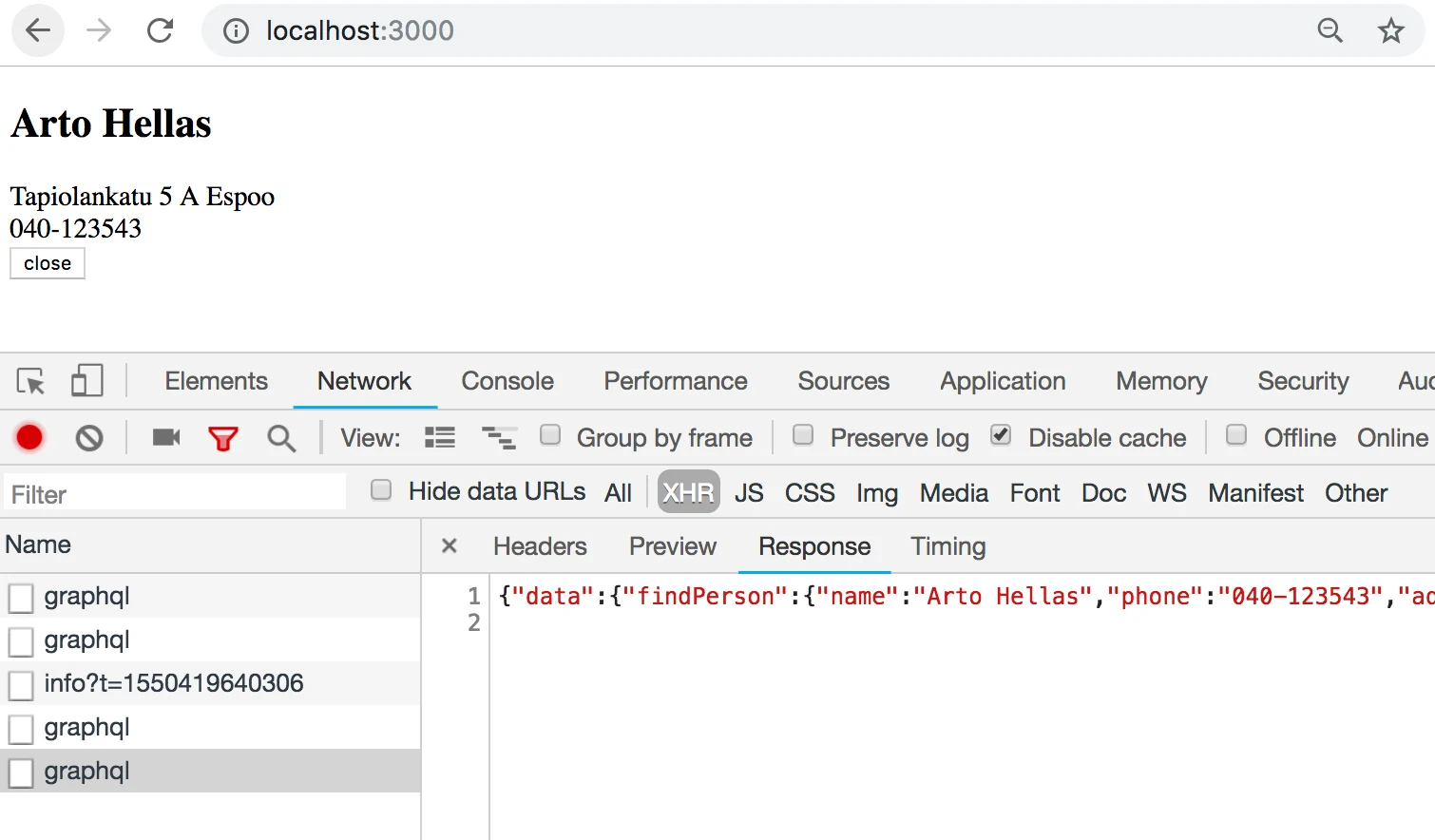
Task: Open the zoom magnifier in address bar
Action: [x=1330, y=30]
